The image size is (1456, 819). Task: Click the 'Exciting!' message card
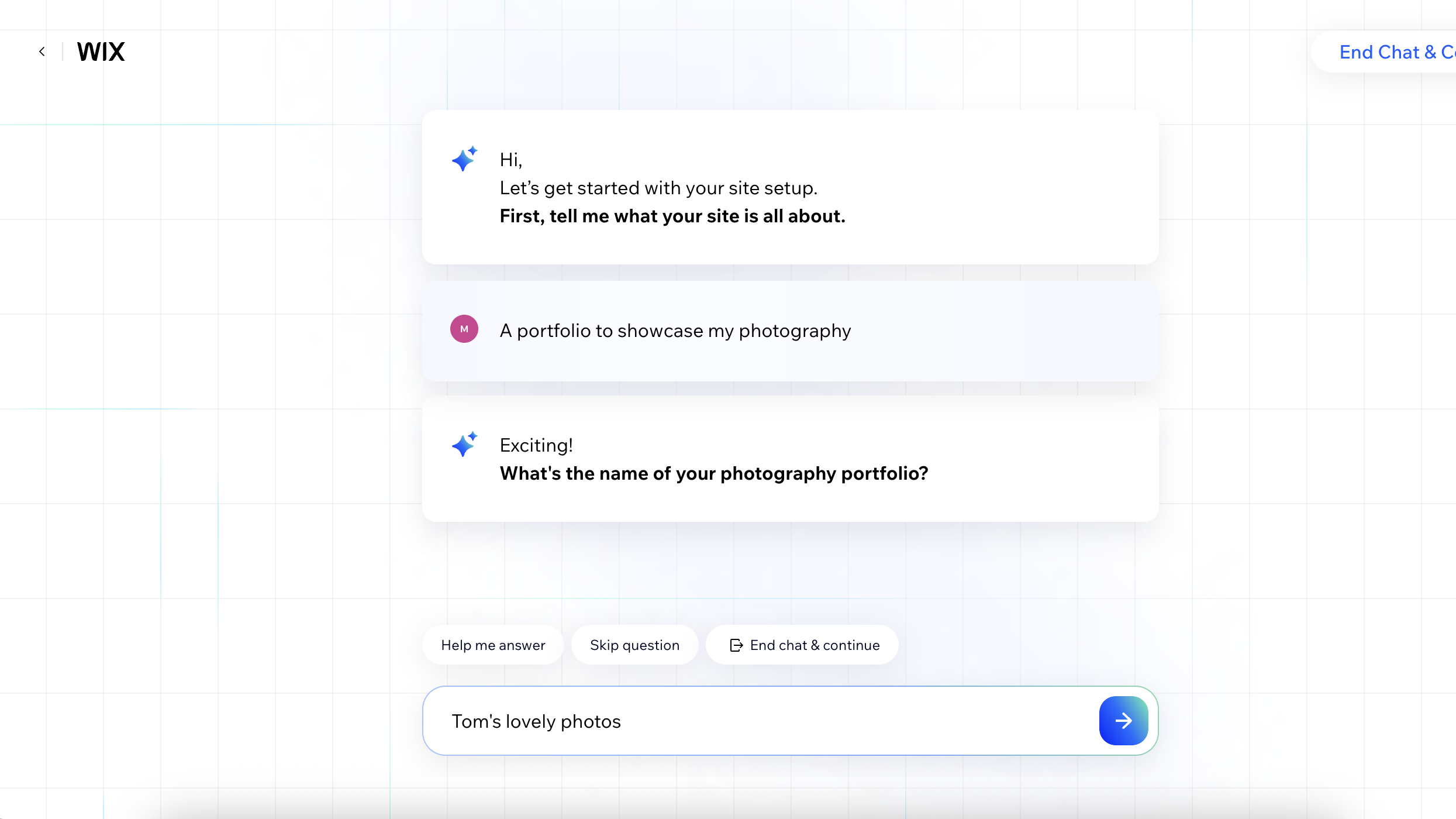(x=789, y=459)
